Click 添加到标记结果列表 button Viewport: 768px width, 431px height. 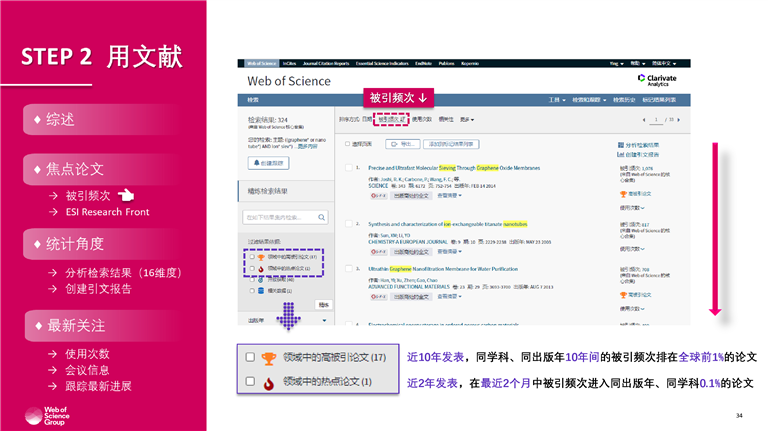(x=451, y=144)
